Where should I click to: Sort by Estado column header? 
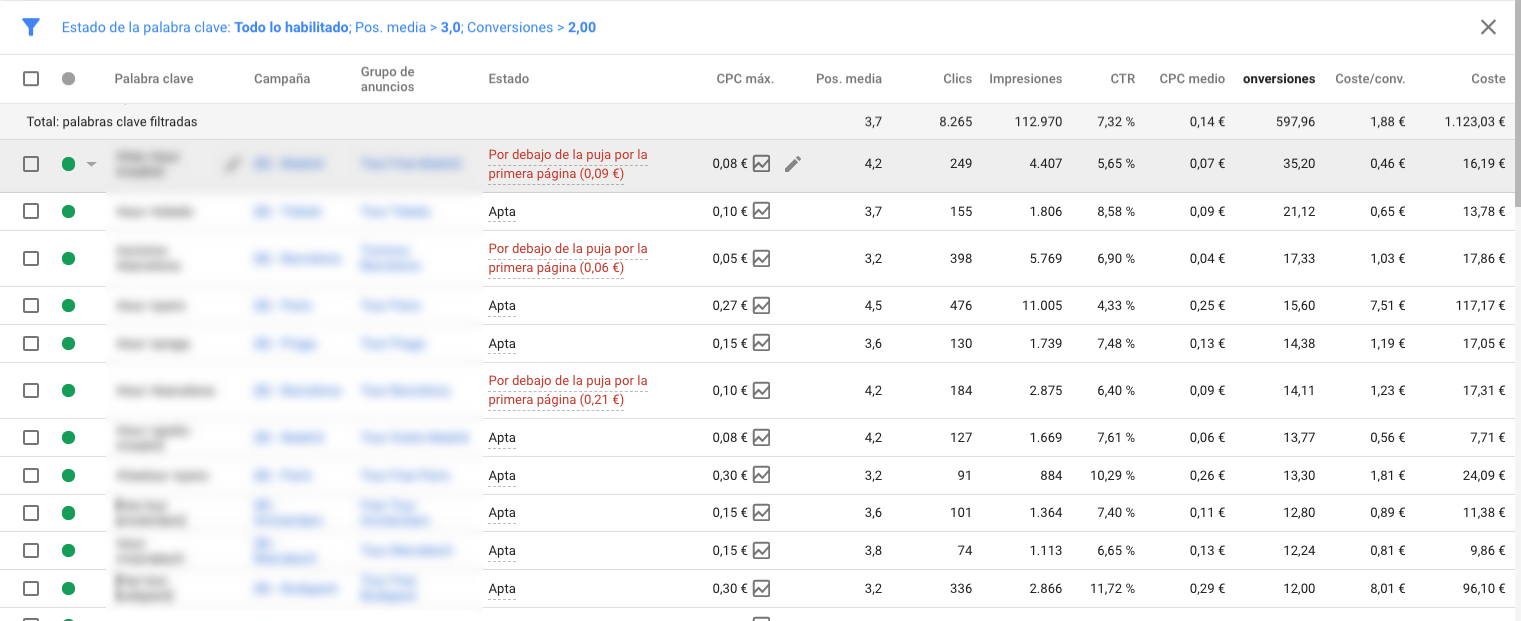[x=509, y=79]
